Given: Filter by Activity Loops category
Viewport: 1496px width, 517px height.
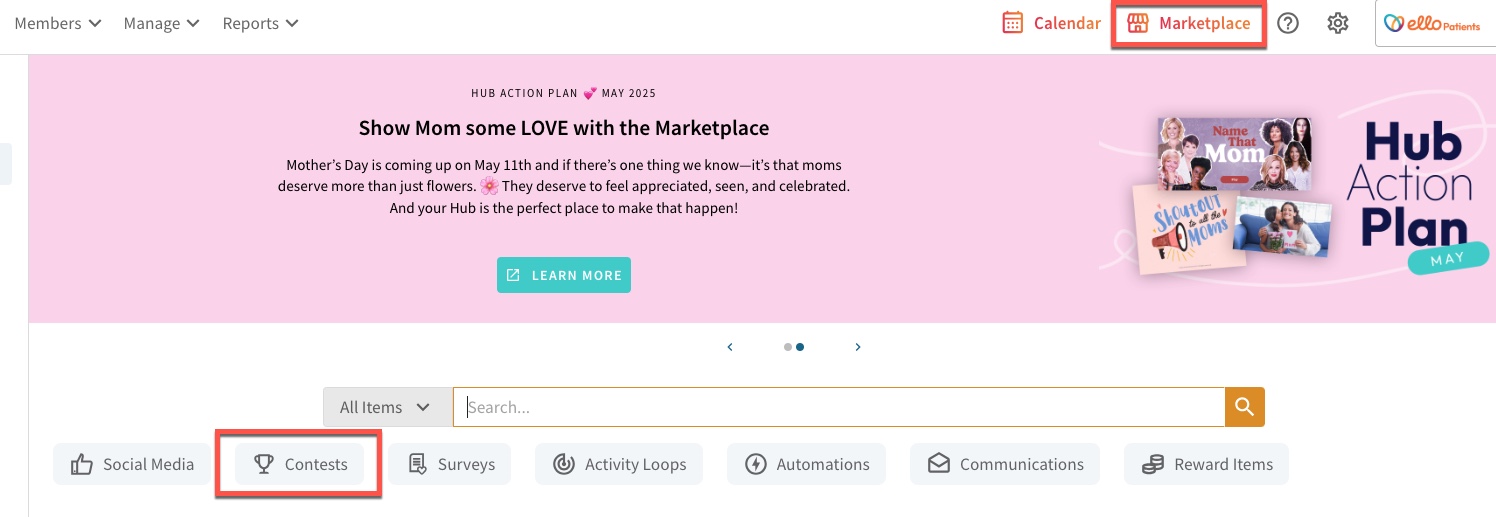Looking at the screenshot, I should point(619,464).
